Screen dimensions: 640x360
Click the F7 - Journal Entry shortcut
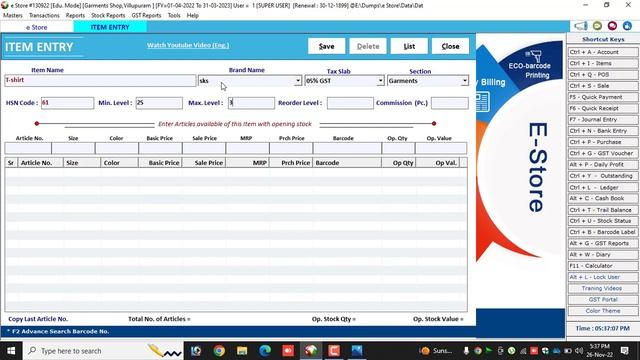point(603,120)
